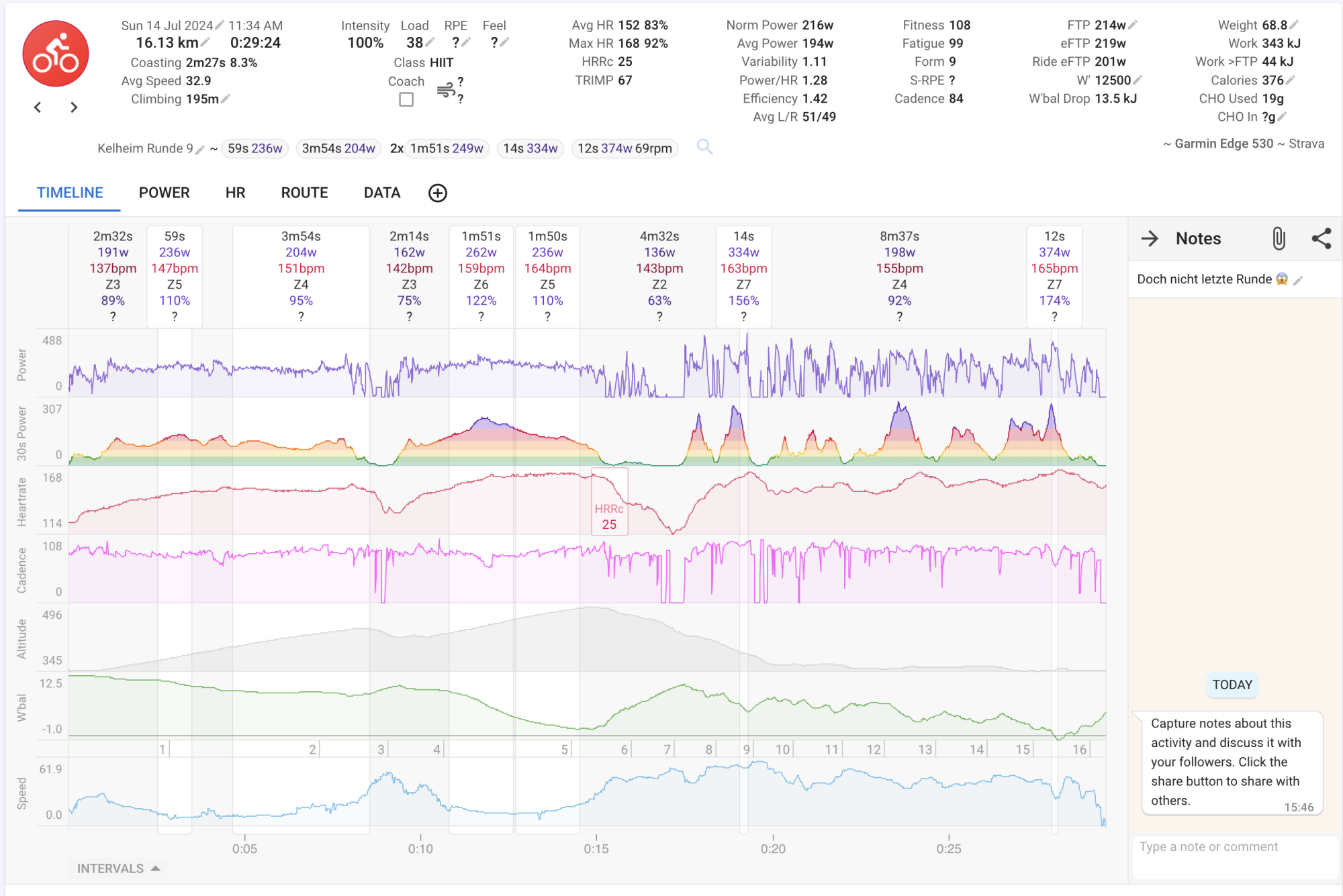Expand the INTERVALS panel
Image resolution: width=1343 pixels, height=896 pixels.
[x=118, y=868]
